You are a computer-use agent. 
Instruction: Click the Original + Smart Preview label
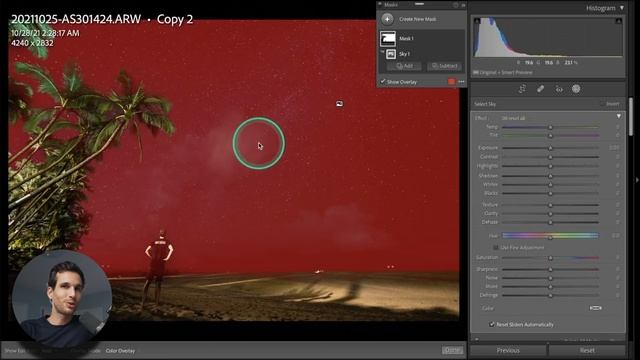[506, 72]
